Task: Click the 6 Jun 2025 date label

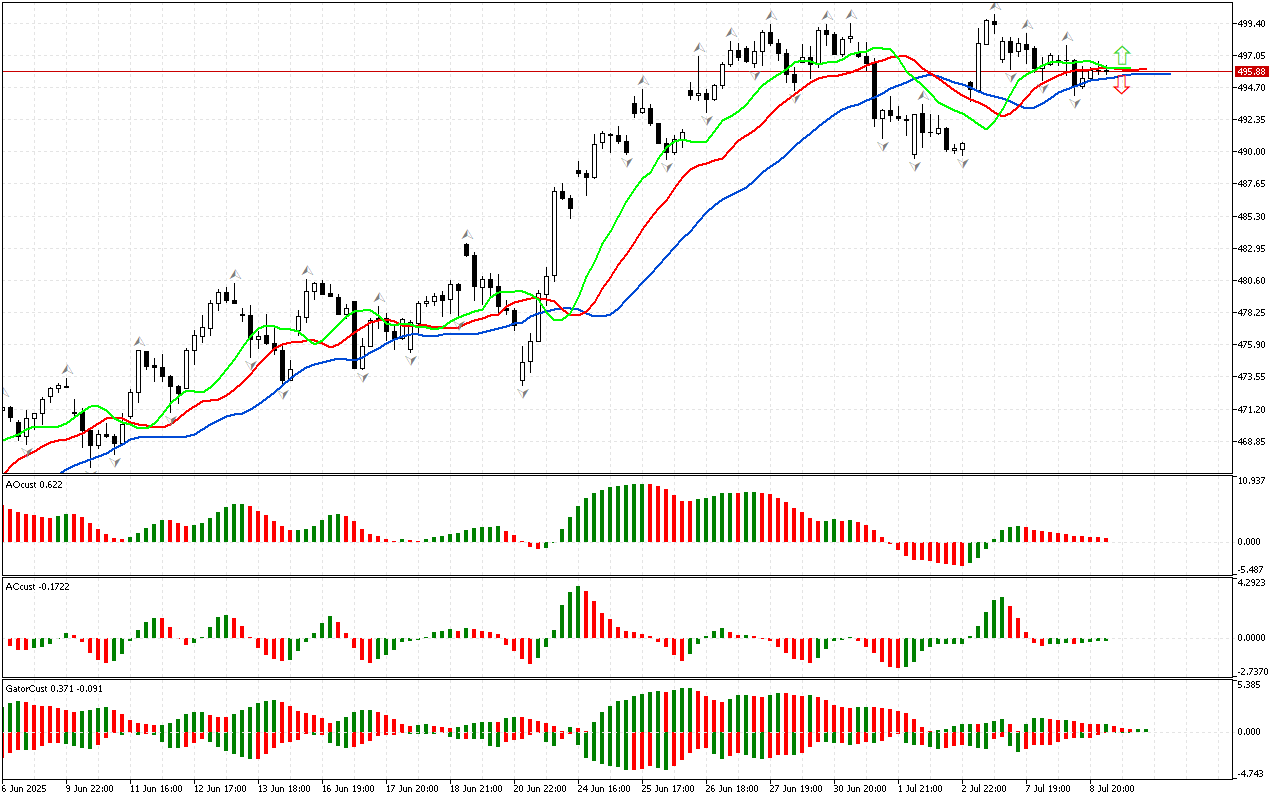Action: point(27,788)
